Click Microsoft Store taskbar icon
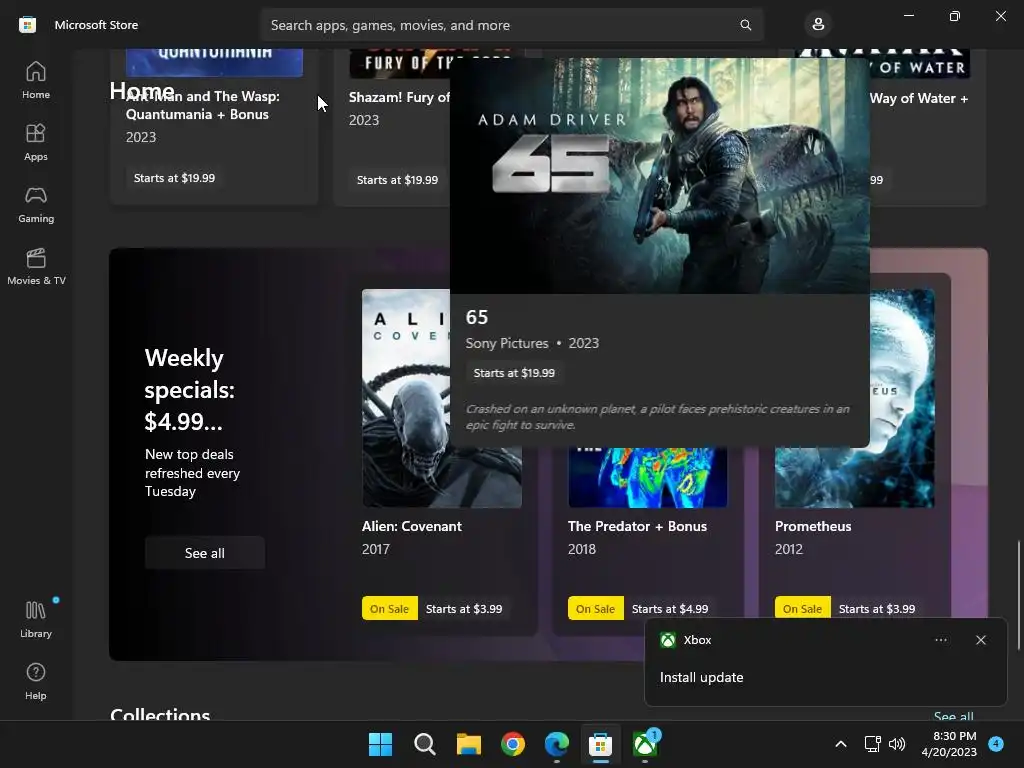 click(x=600, y=744)
